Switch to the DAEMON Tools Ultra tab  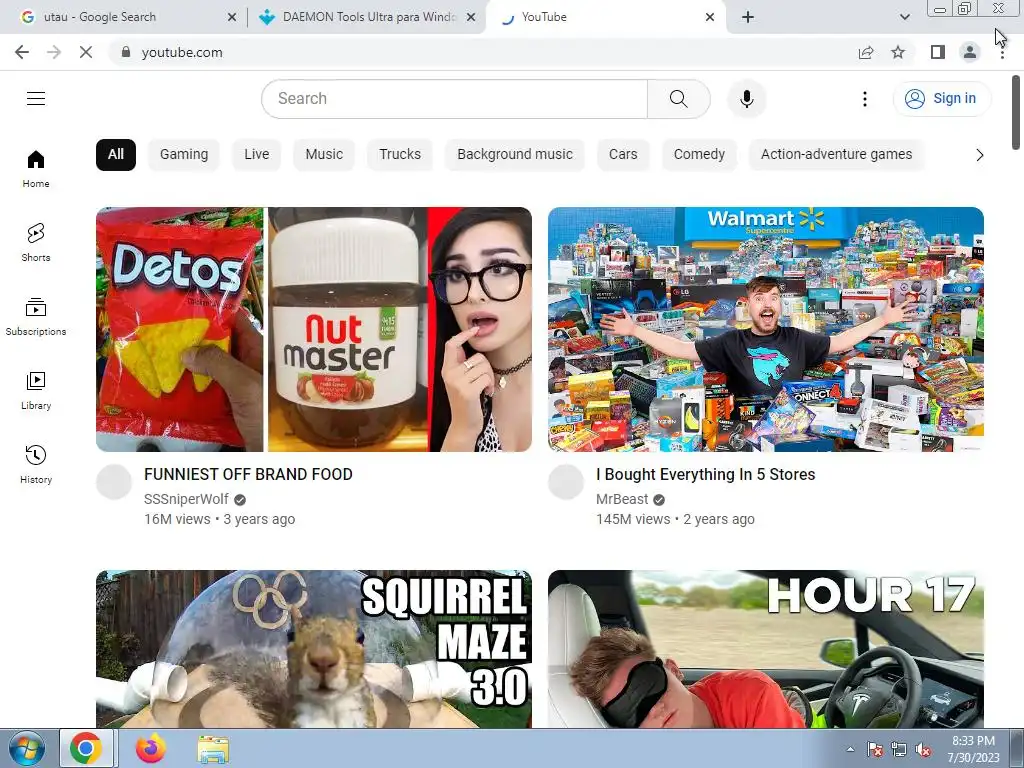(368, 17)
